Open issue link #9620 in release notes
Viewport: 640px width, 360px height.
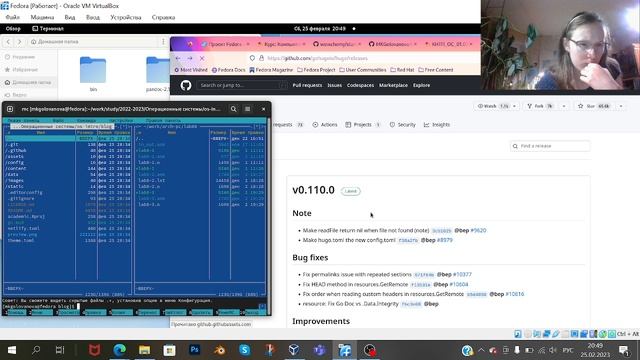point(478,231)
